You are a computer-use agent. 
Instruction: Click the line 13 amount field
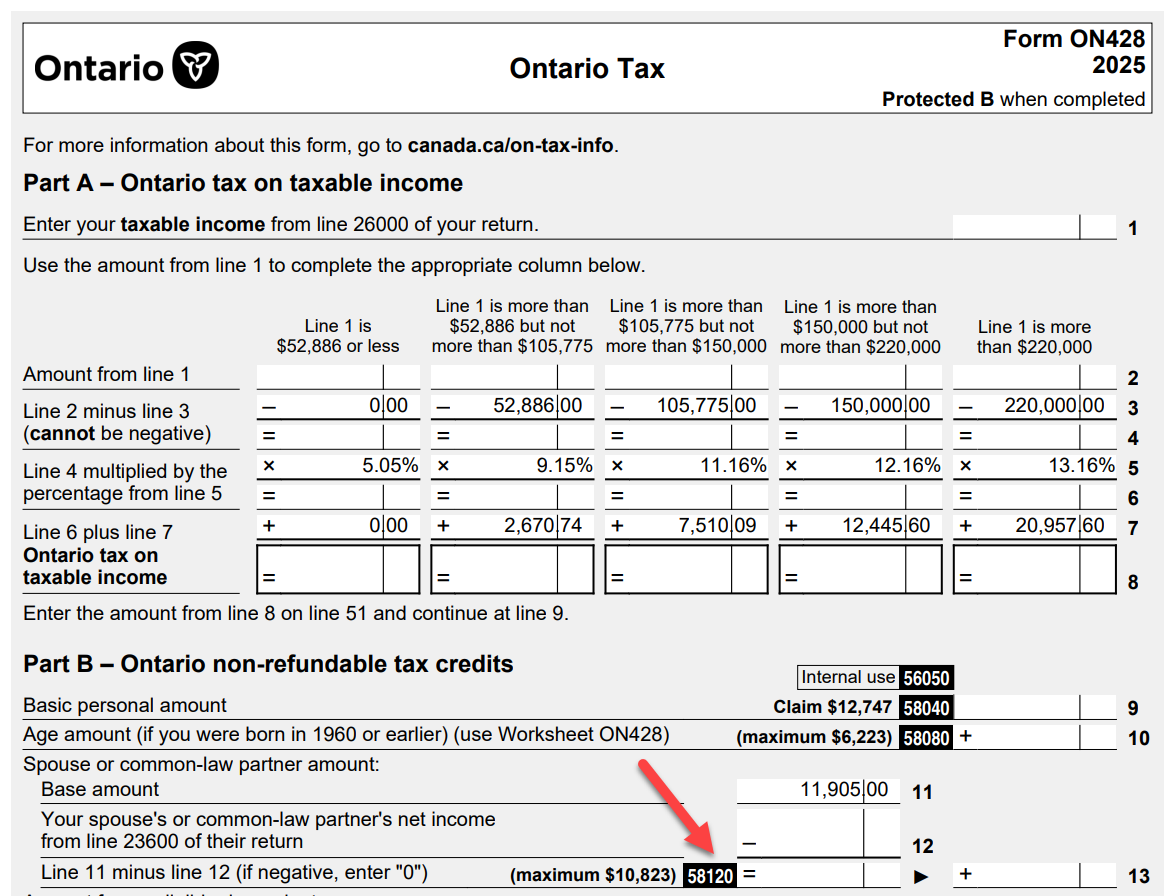[1034, 875]
